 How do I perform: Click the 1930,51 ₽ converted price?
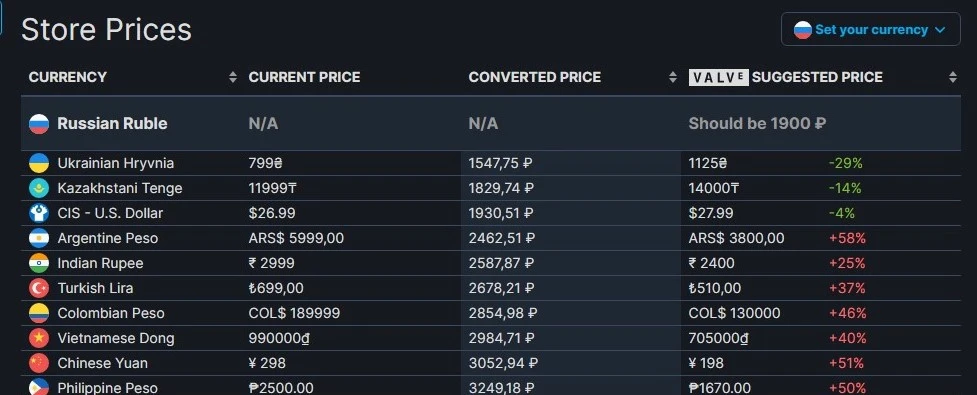point(502,213)
